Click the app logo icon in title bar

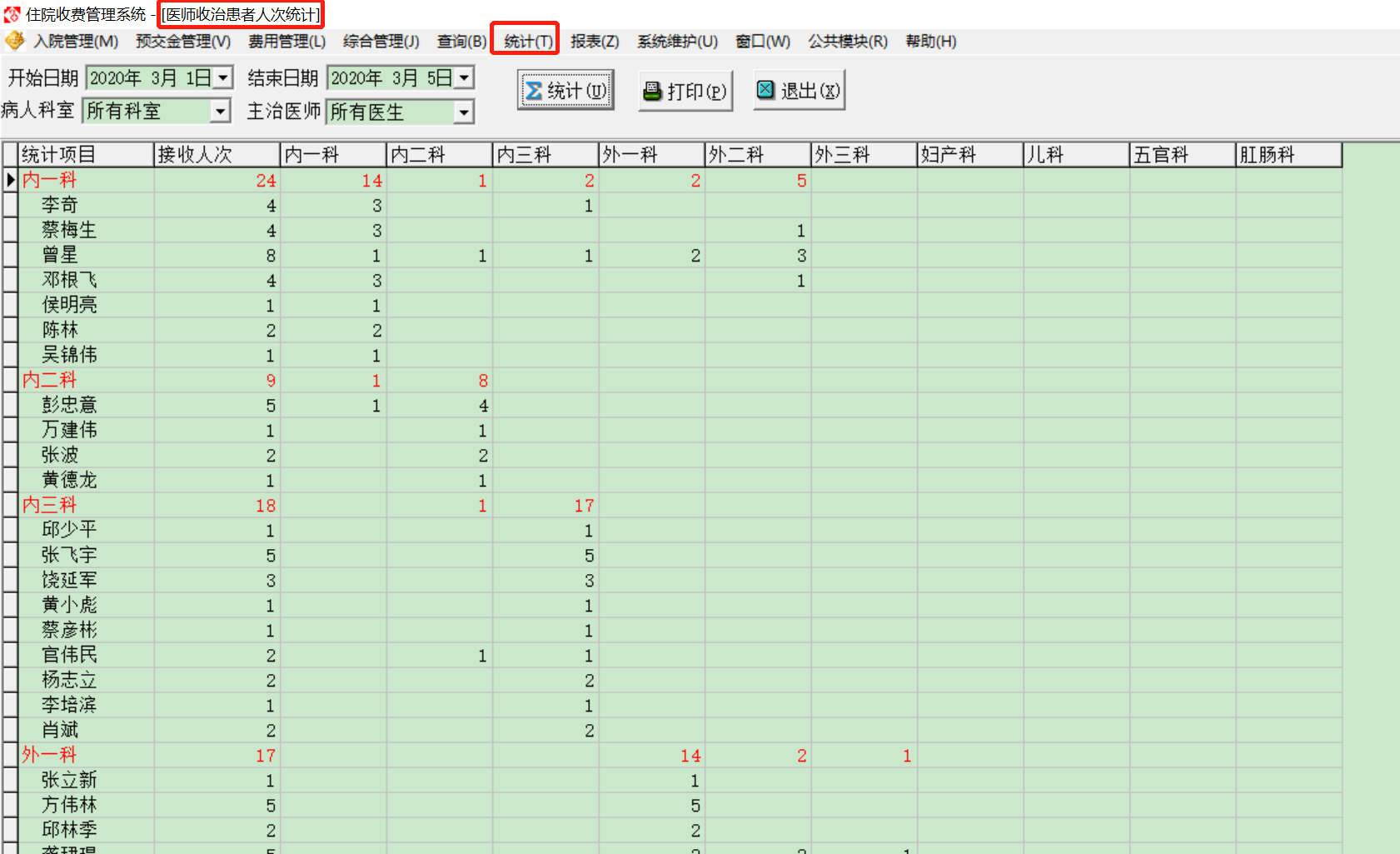12,14
